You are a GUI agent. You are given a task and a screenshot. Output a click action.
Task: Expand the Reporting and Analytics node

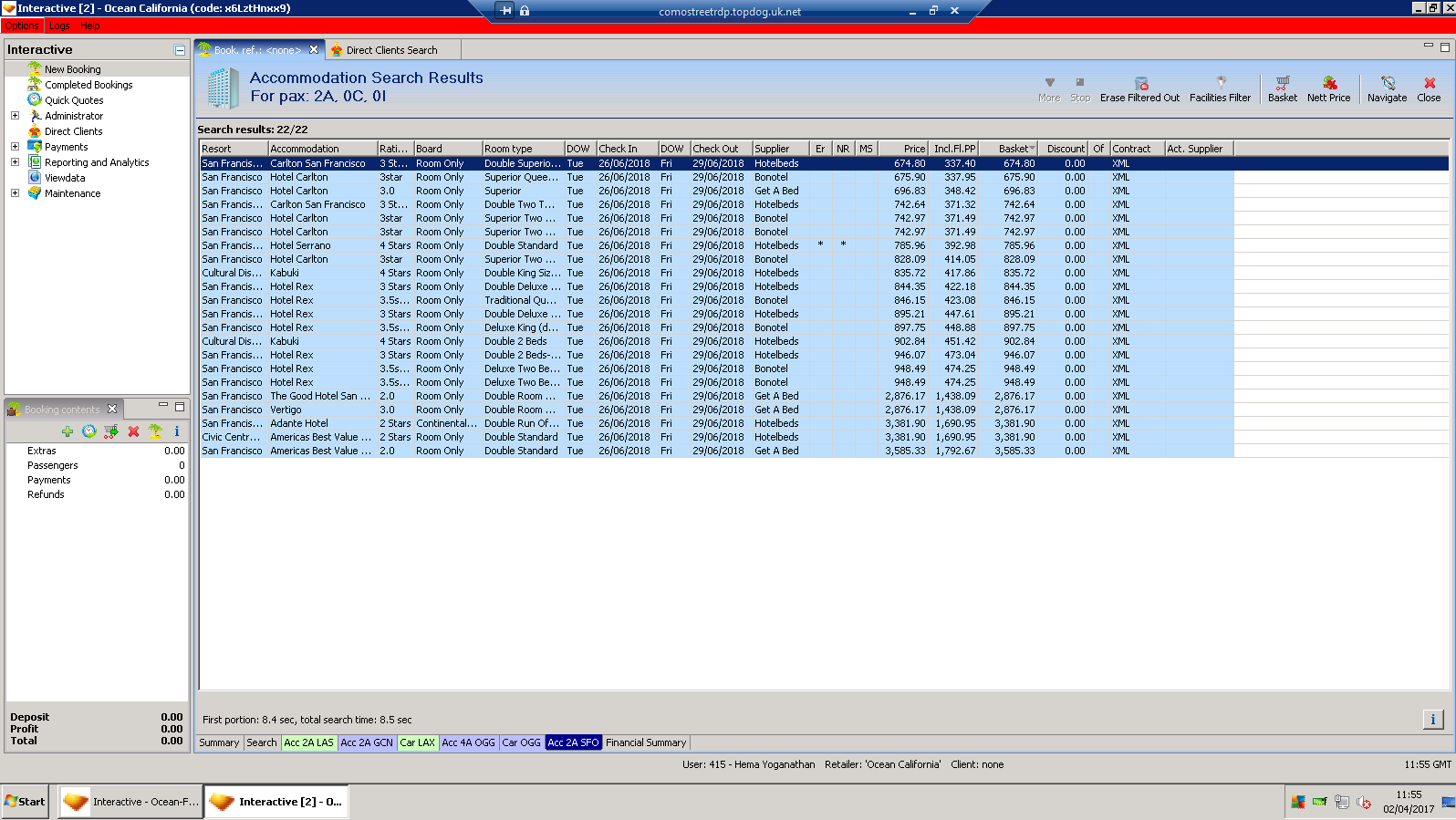click(x=15, y=161)
